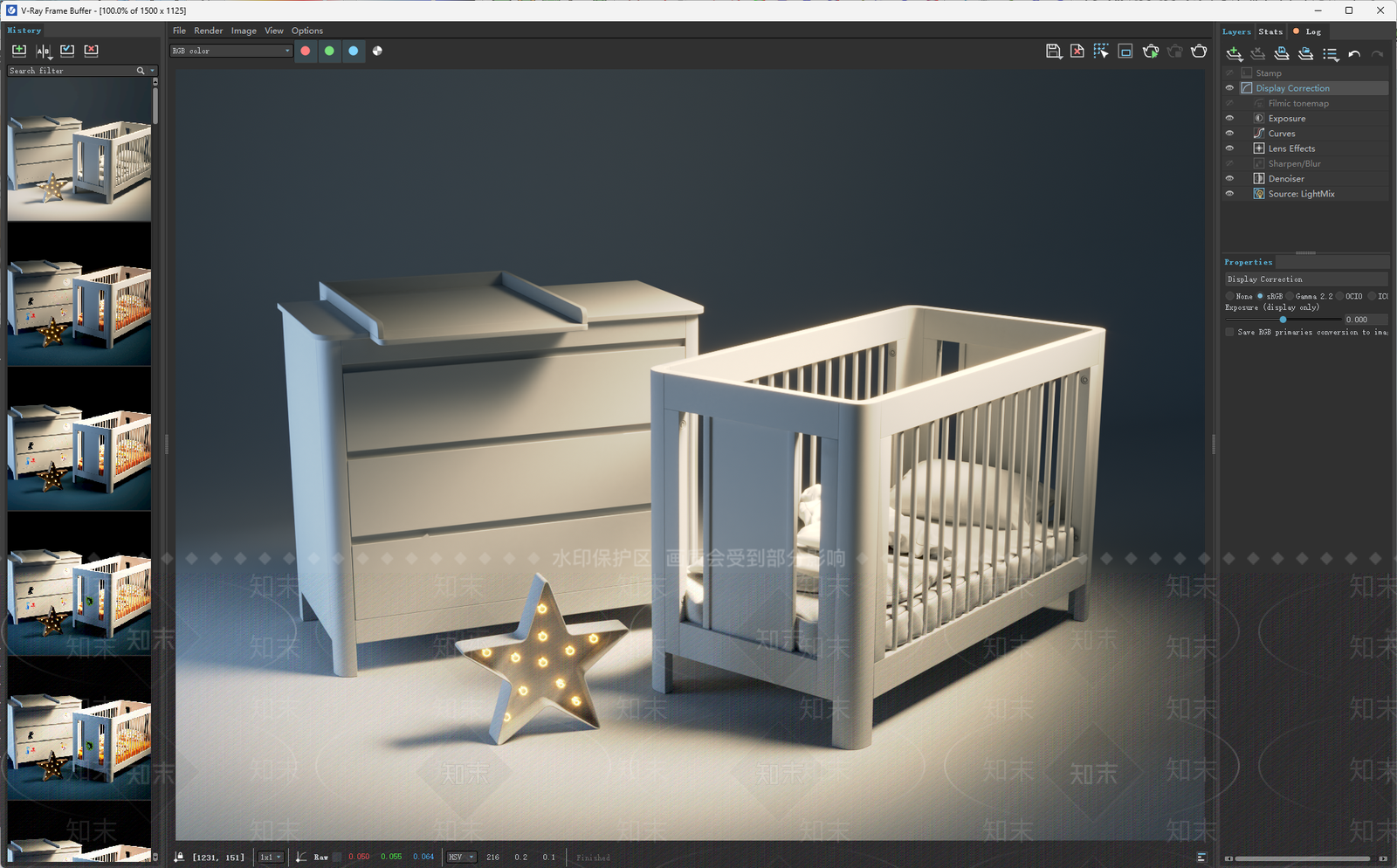Clear the frame buffer image
This screenshot has height=868, width=1397.
[1077, 52]
